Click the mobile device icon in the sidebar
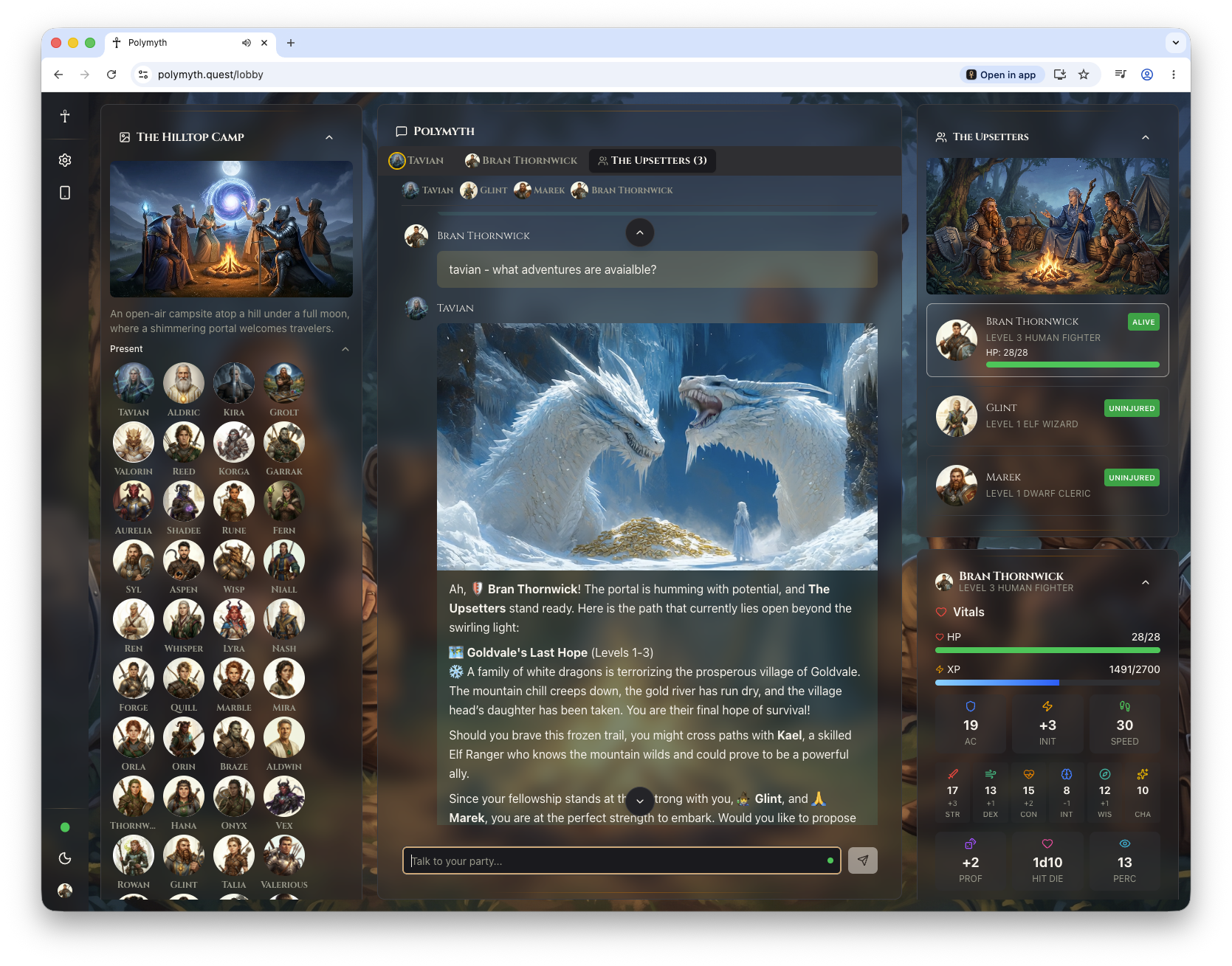The width and height of the screenshot is (1232, 966). [65, 193]
